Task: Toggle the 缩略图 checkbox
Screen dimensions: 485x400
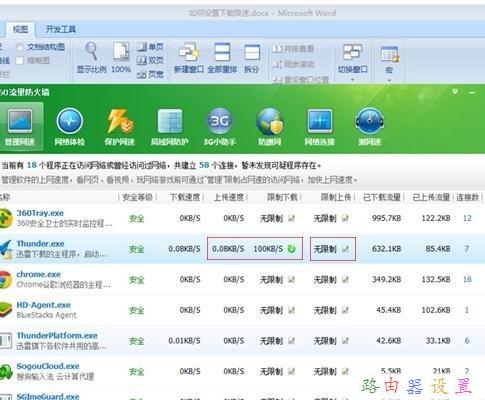Action: click(x=20, y=60)
